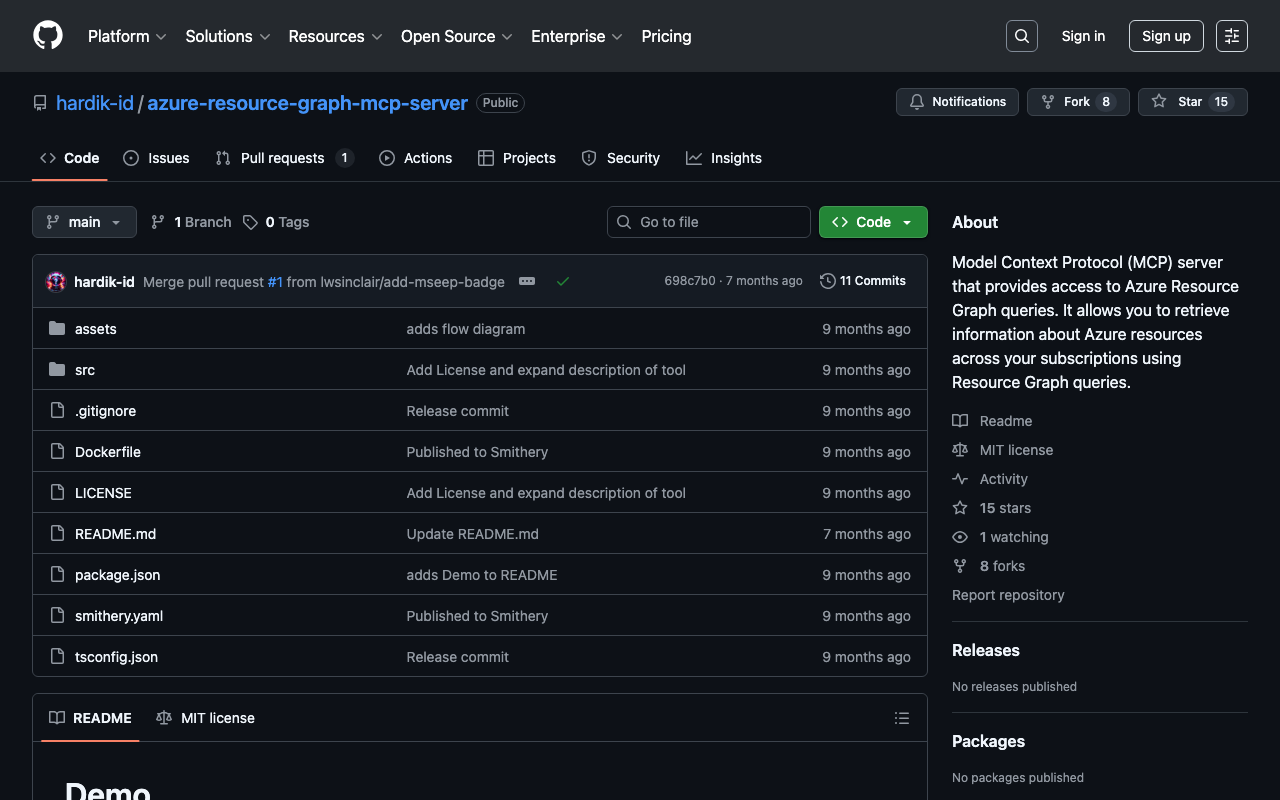Expand the Platform menu
Screen dimensions: 1280x800
tap(127, 36)
